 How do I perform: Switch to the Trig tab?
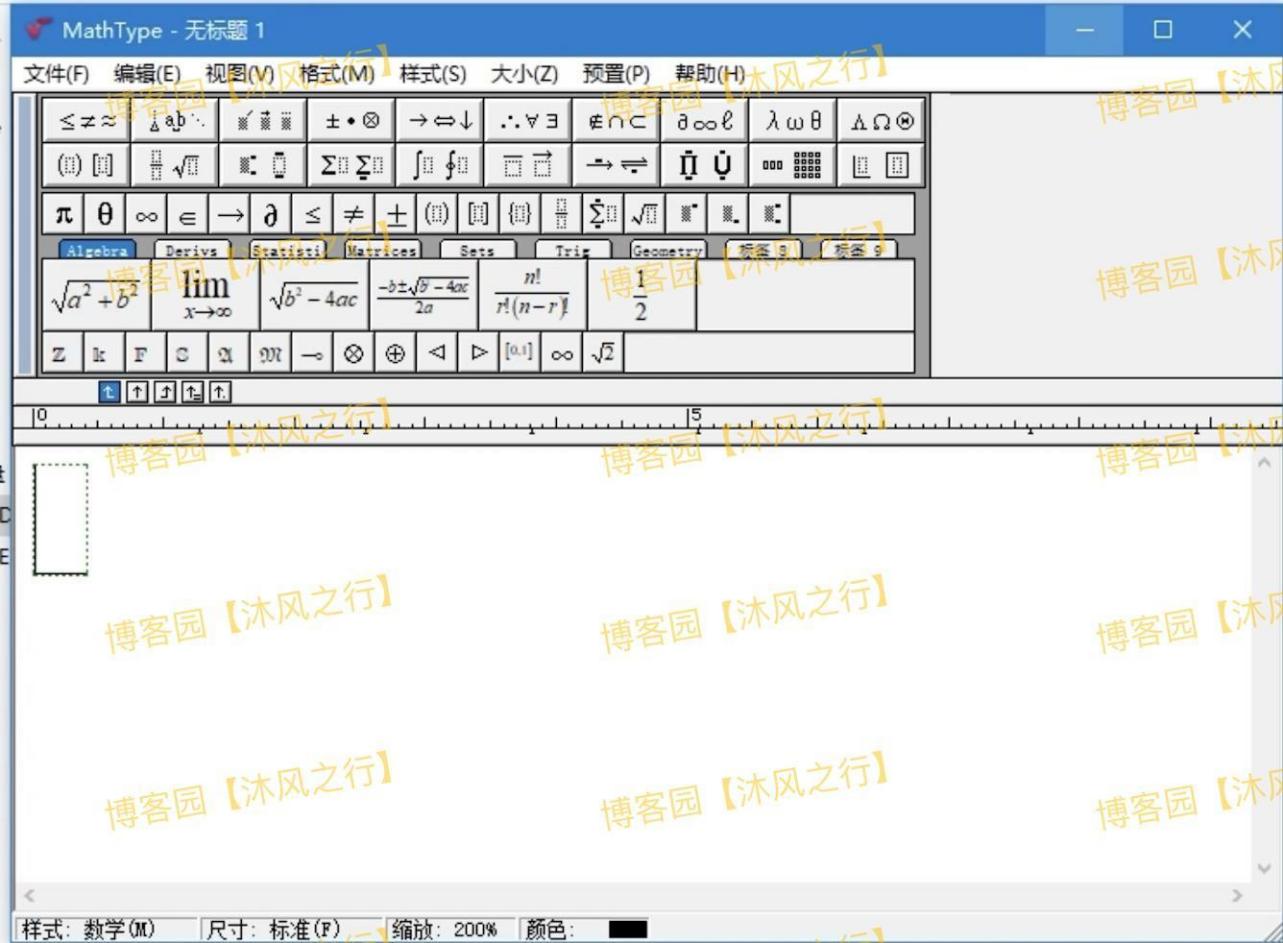click(573, 251)
